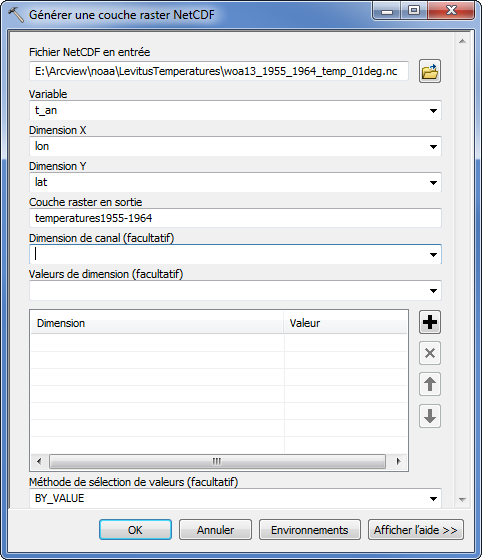Move dimension row up with arrow button
Viewport: 482px width, 560px height.
tap(430, 384)
